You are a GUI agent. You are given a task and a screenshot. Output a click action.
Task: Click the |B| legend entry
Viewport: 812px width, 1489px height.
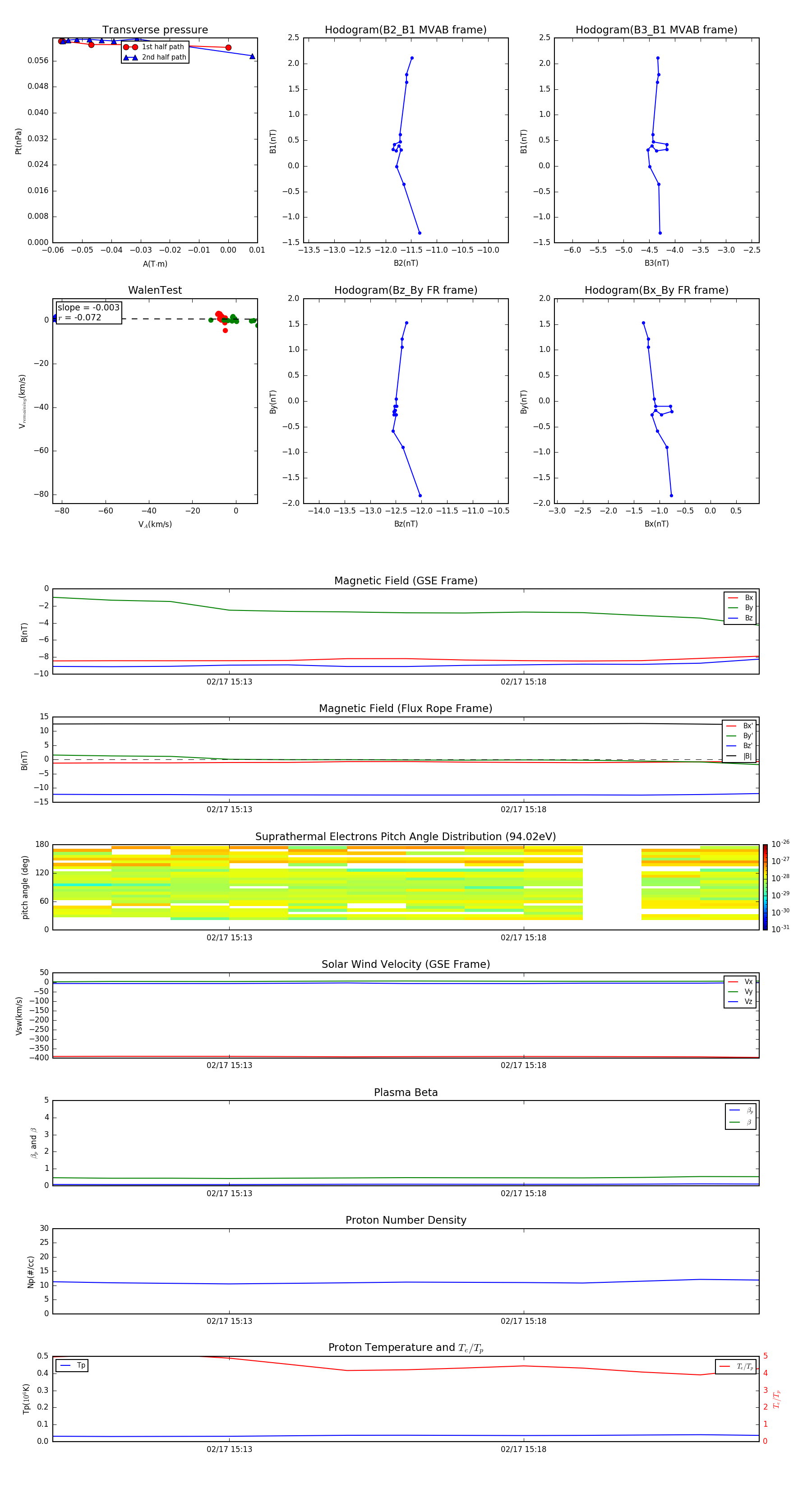739,756
